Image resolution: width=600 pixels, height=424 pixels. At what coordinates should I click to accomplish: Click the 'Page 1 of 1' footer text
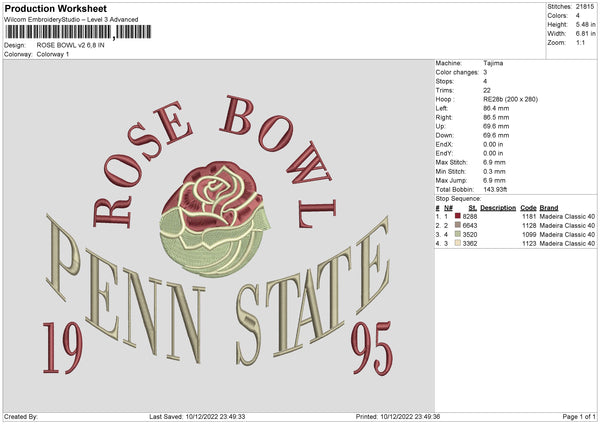point(579,416)
